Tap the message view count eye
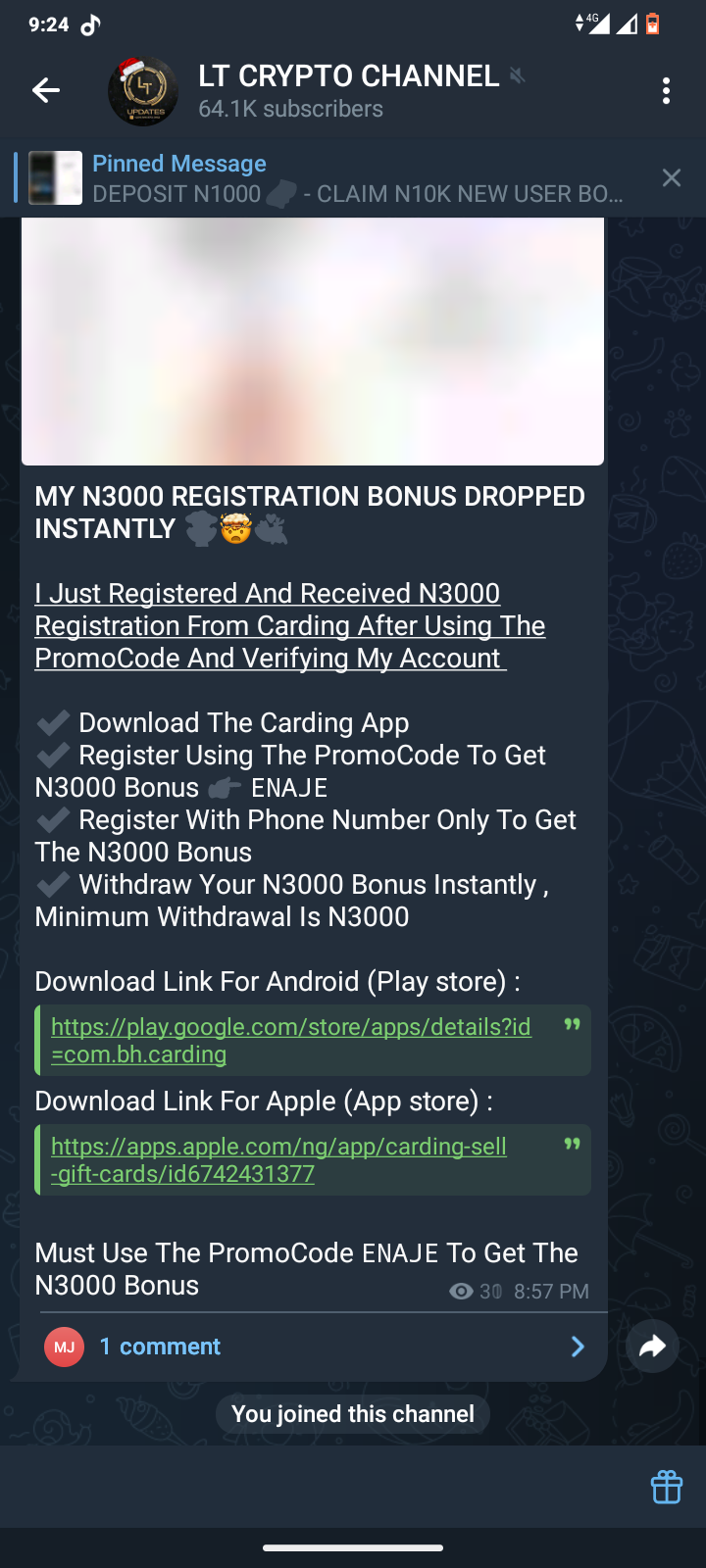Viewport: 706px width, 1568px height. point(461,1292)
